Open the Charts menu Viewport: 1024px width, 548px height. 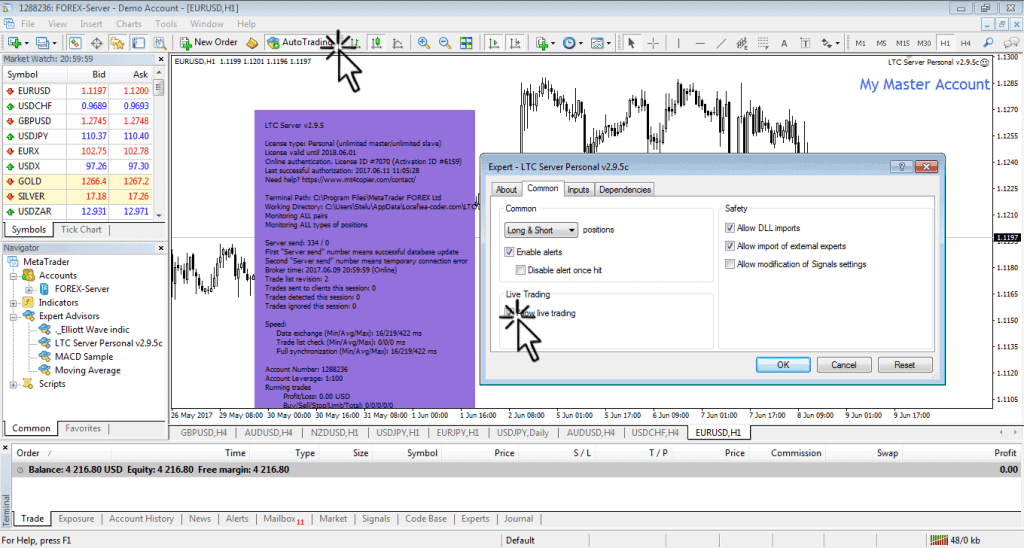129,24
